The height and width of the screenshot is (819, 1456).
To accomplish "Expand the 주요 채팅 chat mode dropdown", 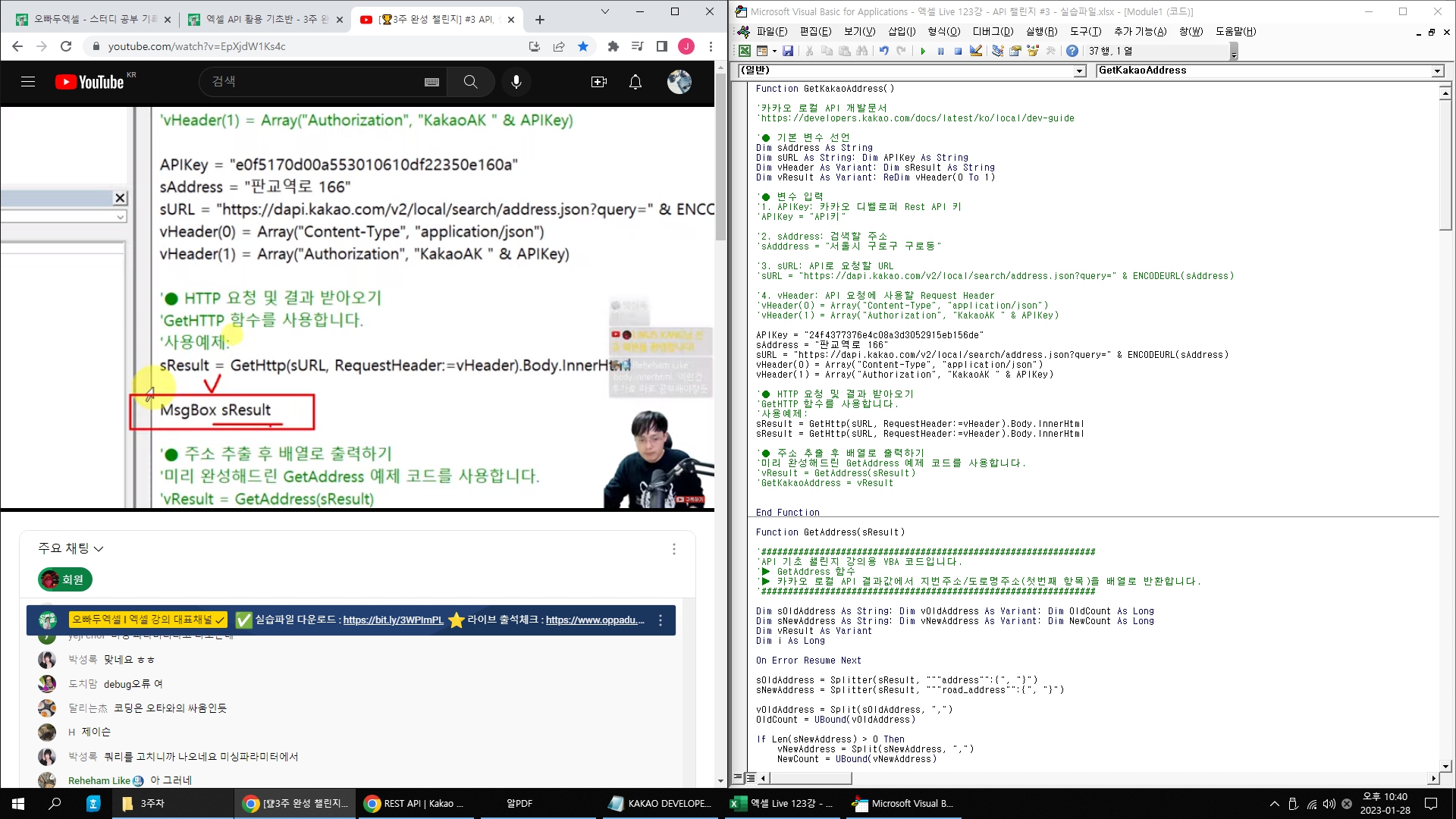I will (x=71, y=548).
